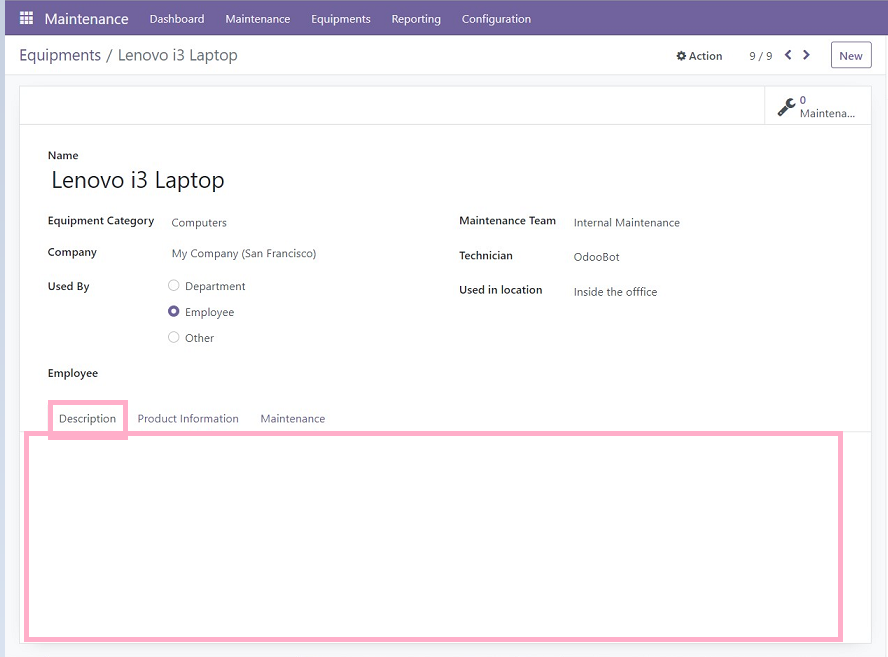Go to next equipment record arrow

tap(807, 55)
